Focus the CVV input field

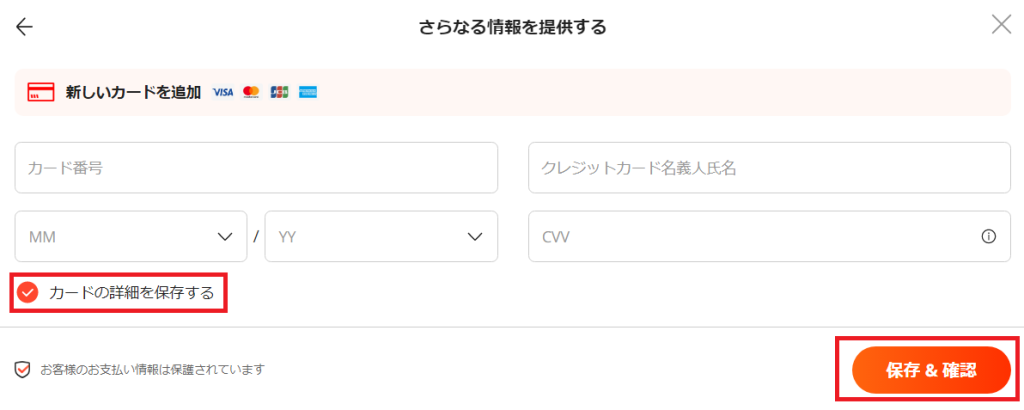click(x=769, y=236)
